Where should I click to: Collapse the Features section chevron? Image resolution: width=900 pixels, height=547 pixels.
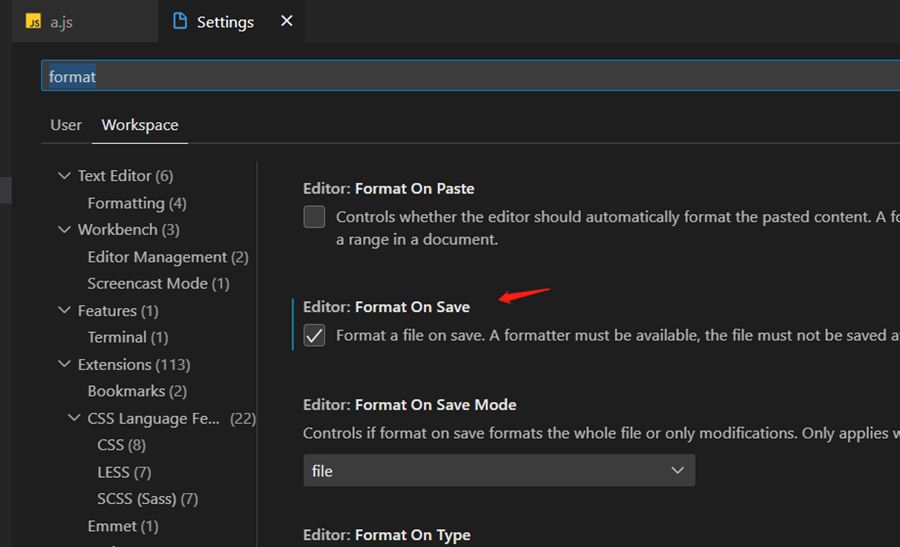tap(65, 311)
